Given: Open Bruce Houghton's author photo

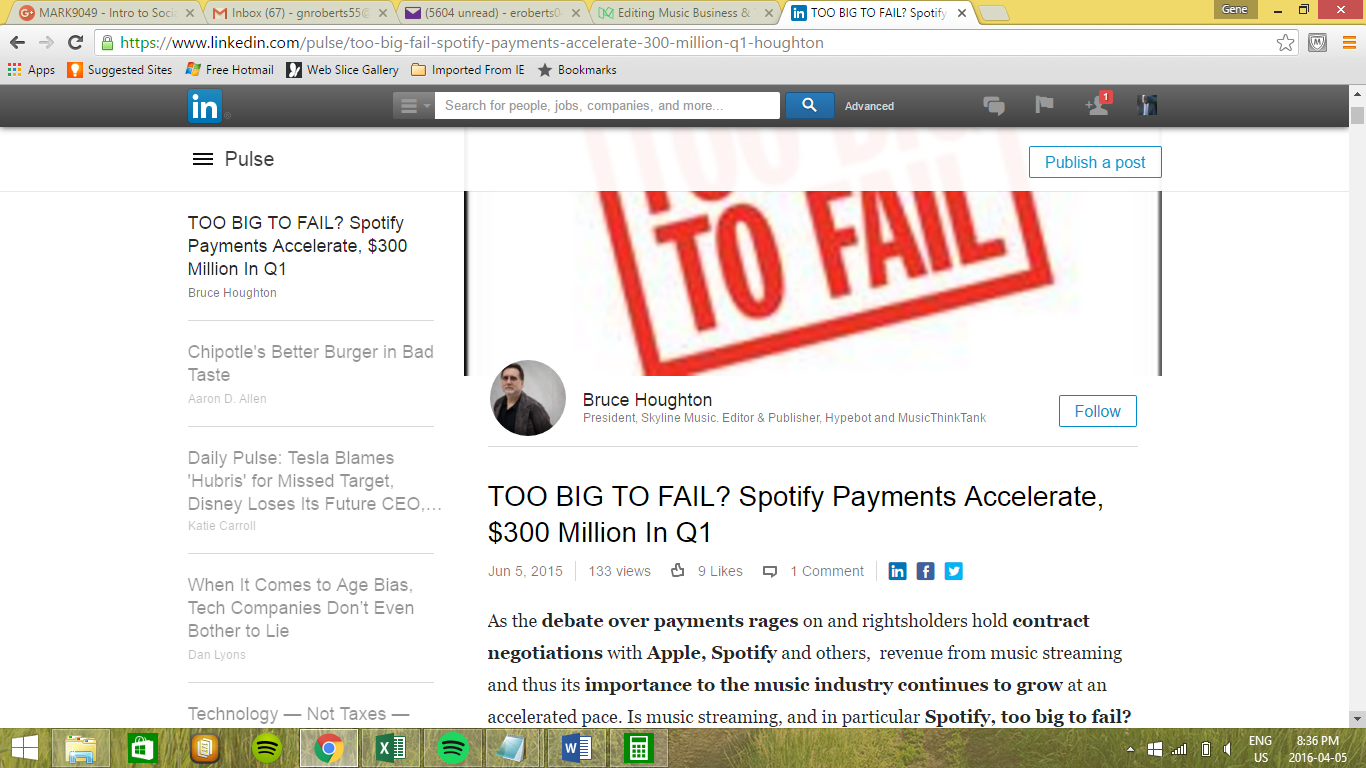Looking at the screenshot, I should [x=528, y=398].
